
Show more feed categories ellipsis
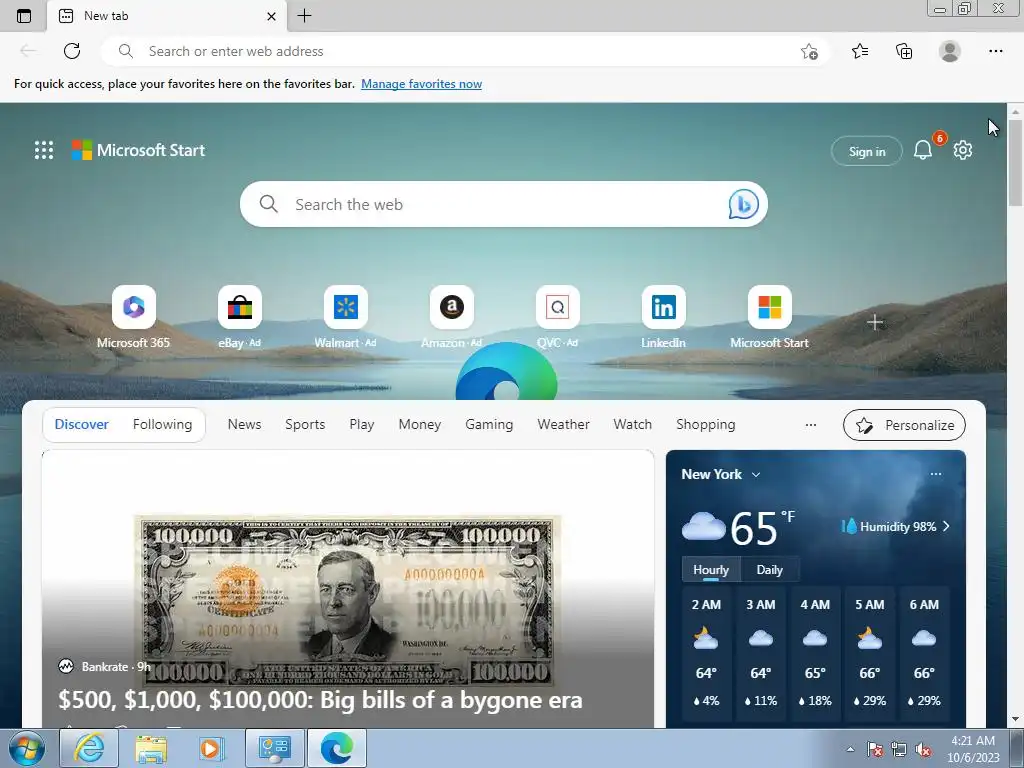tap(810, 425)
